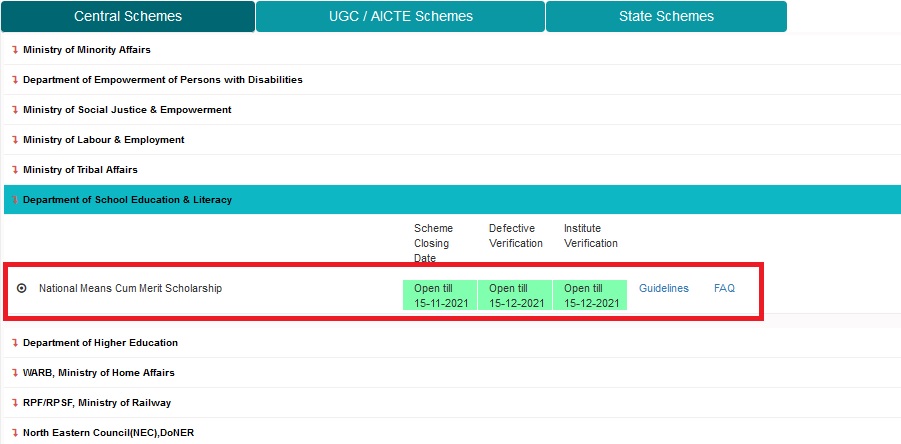
Task: Click Institute Verification 'Open till 15-12-2021' cell
Action: (590, 295)
